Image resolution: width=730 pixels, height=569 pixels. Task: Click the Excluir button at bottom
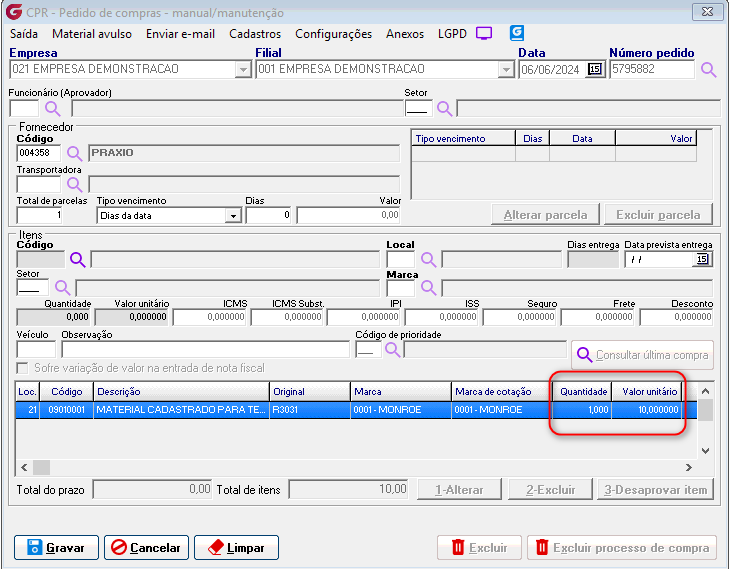pos(479,548)
